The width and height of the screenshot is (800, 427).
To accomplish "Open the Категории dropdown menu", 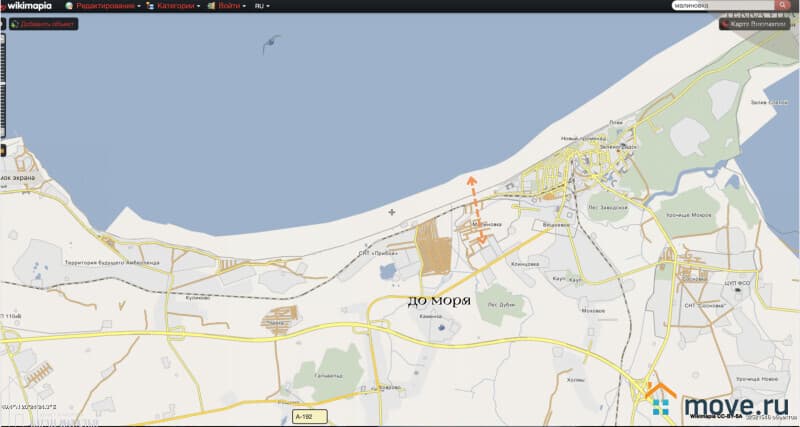I will tap(177, 6).
